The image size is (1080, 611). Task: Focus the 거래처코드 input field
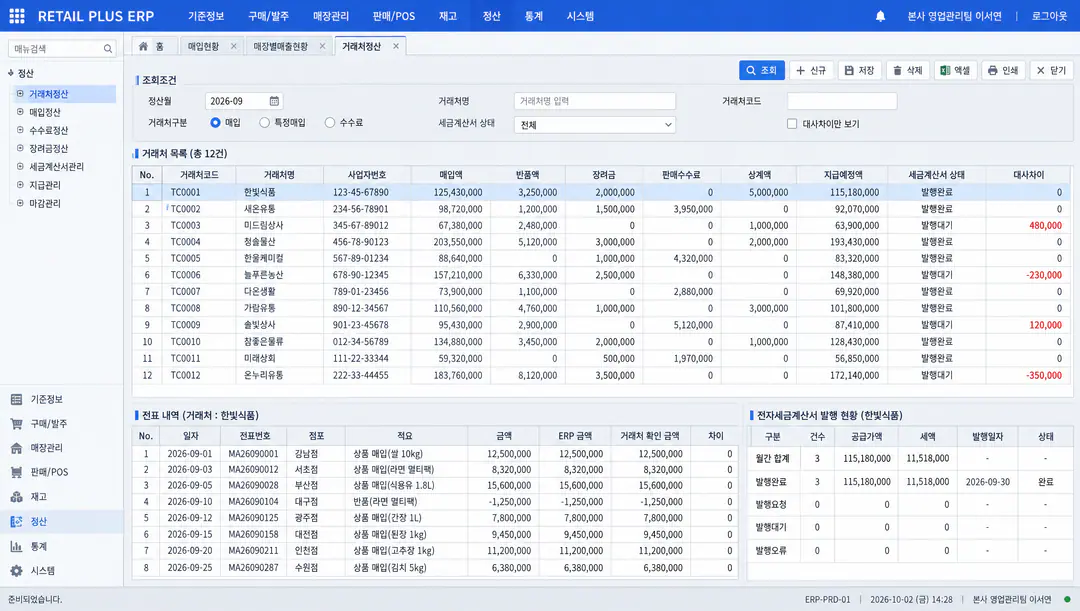(x=842, y=101)
